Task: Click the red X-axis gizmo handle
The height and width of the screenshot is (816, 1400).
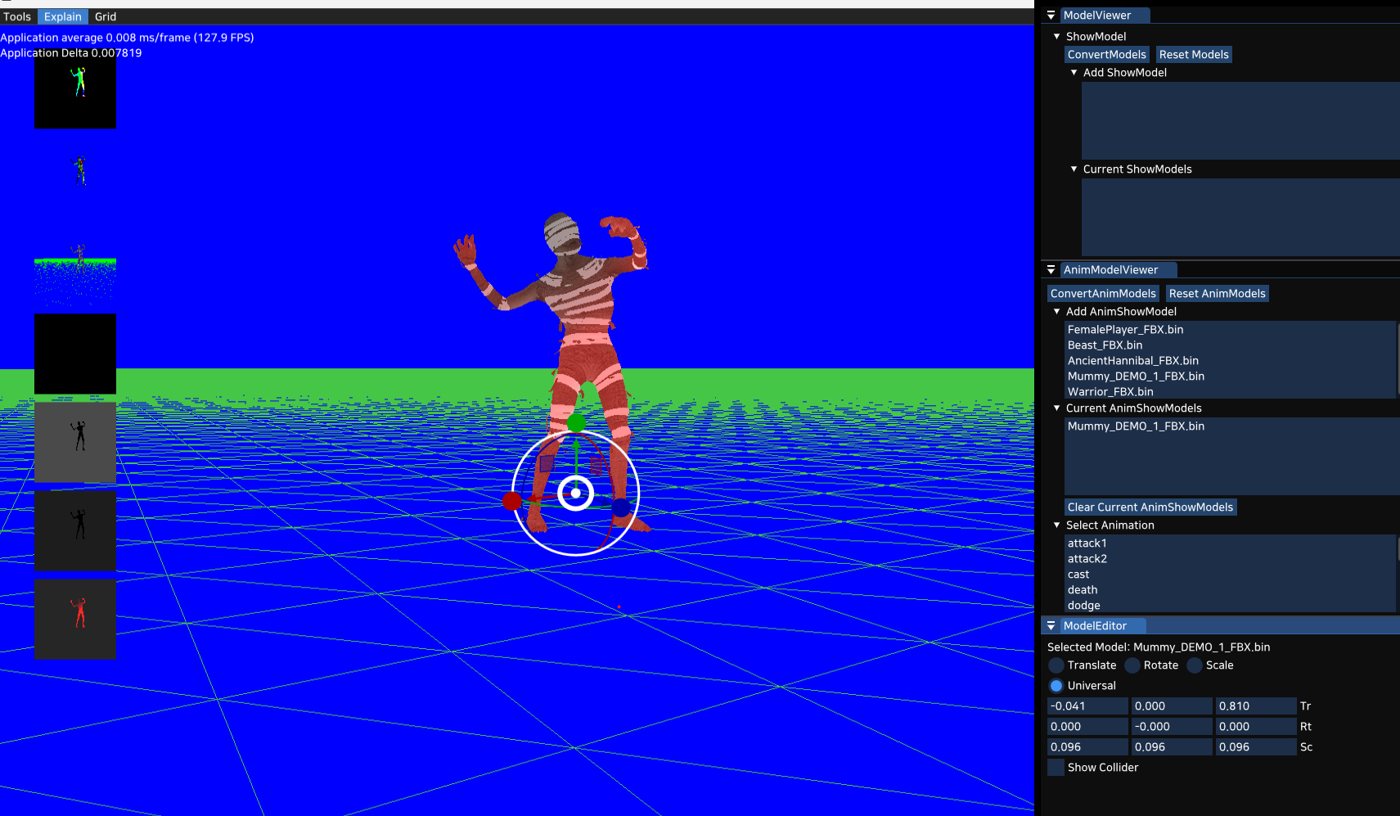Action: coord(512,501)
